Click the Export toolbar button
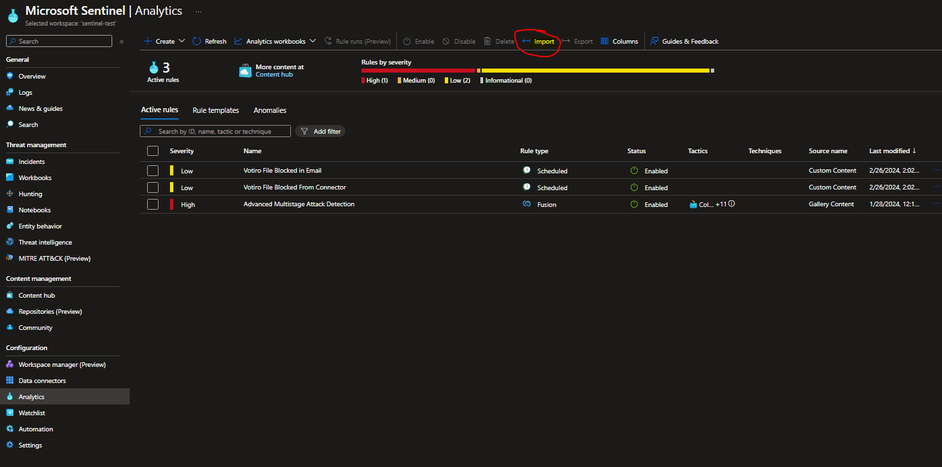Image resolution: width=942 pixels, height=467 pixels. point(577,41)
